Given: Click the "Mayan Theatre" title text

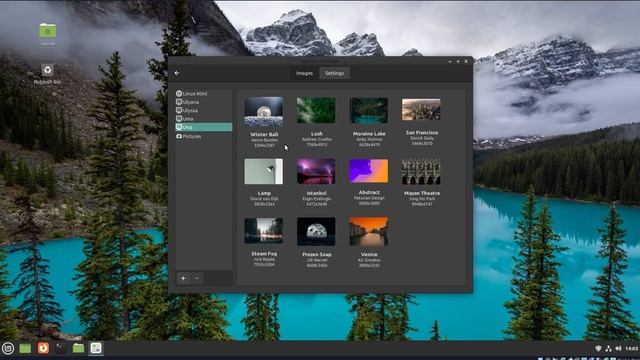Looking at the screenshot, I should coord(422,193).
